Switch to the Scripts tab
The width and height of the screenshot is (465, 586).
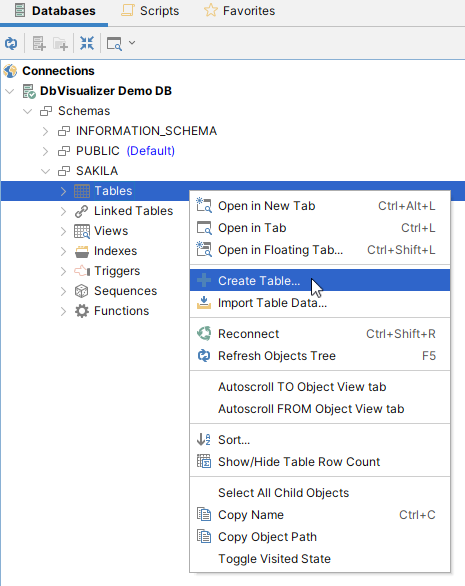click(x=150, y=11)
